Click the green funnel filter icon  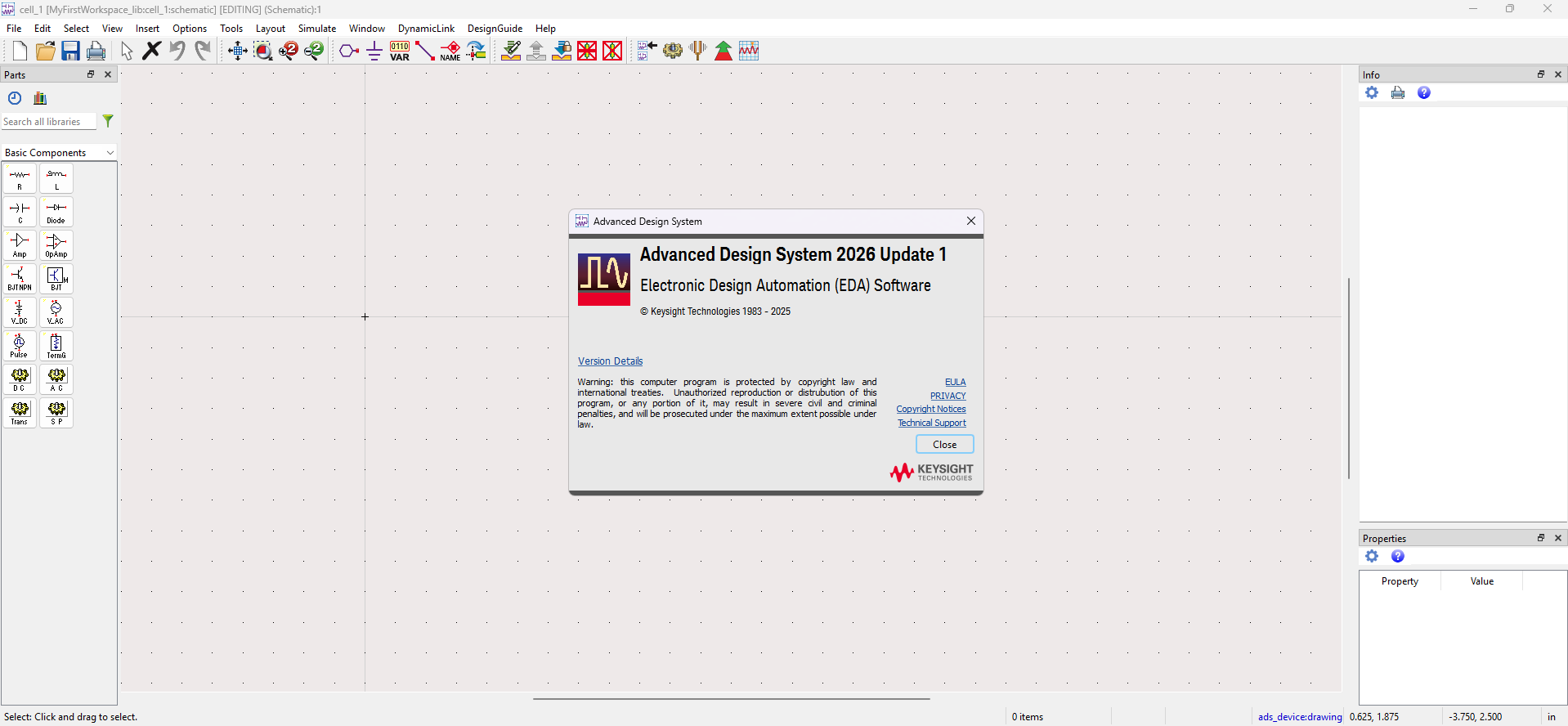point(108,121)
